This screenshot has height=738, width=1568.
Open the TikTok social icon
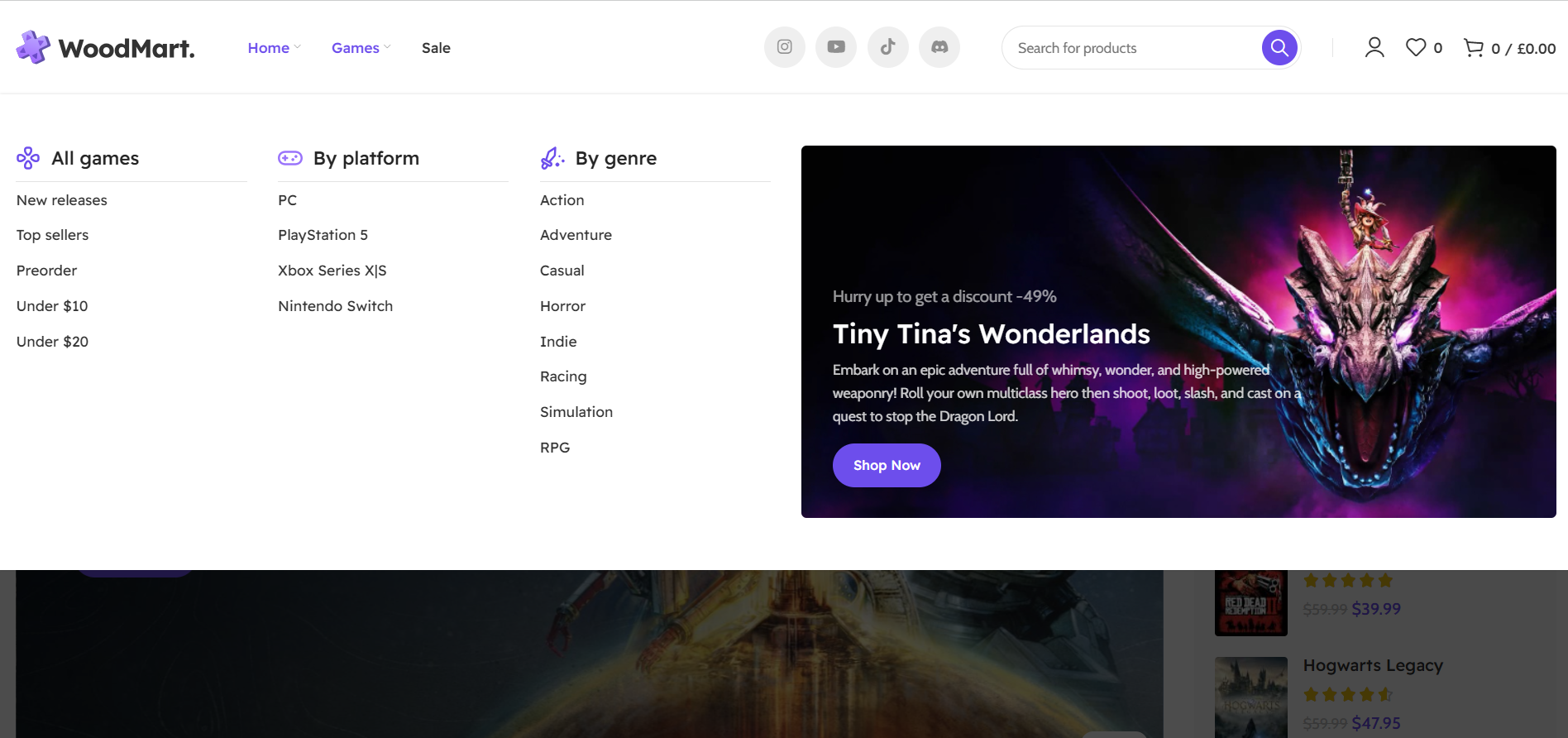[888, 47]
